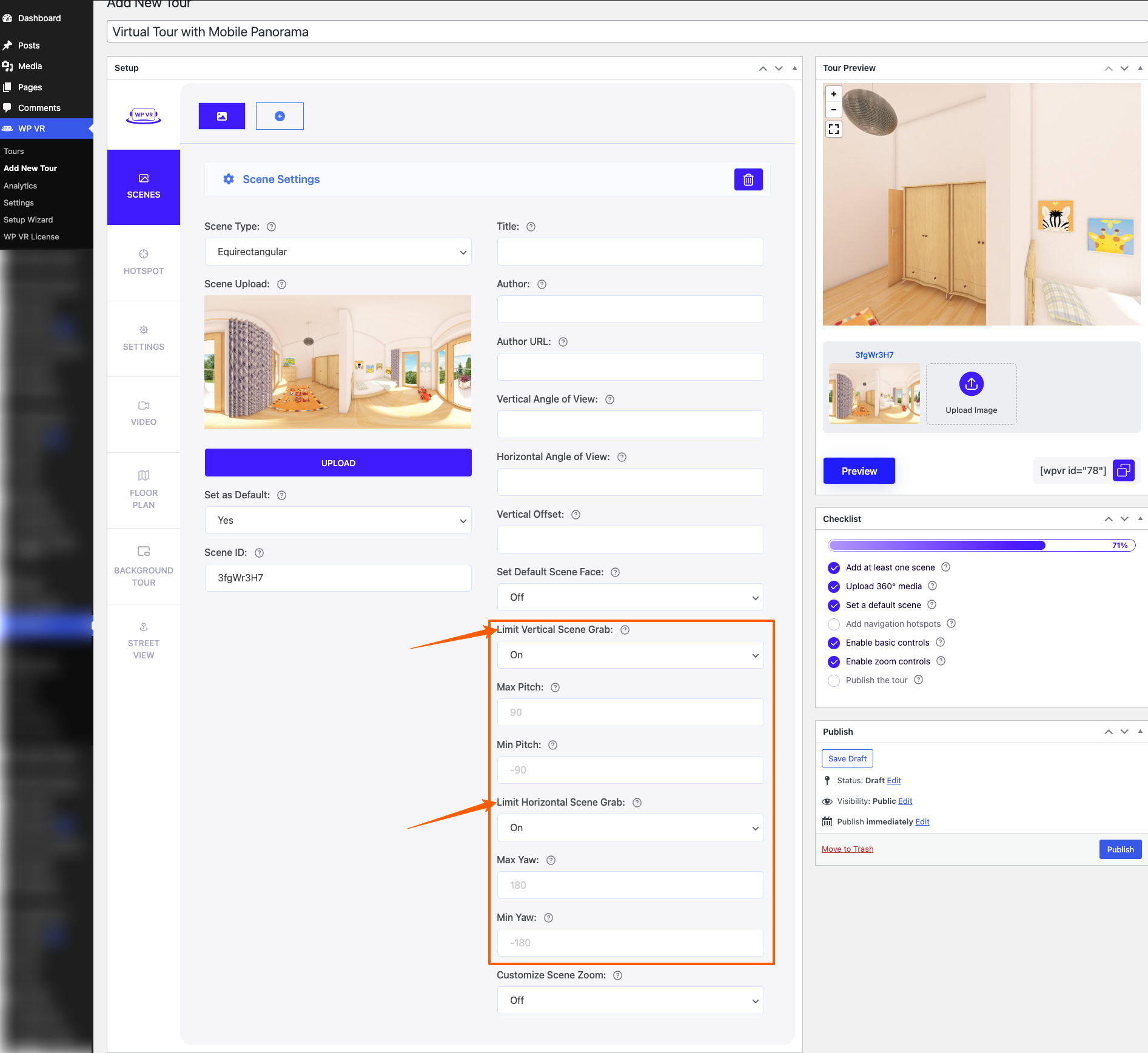Viewport: 1148px width, 1053px height.
Task: Check the Add navigation hotspots item
Action: click(834, 624)
